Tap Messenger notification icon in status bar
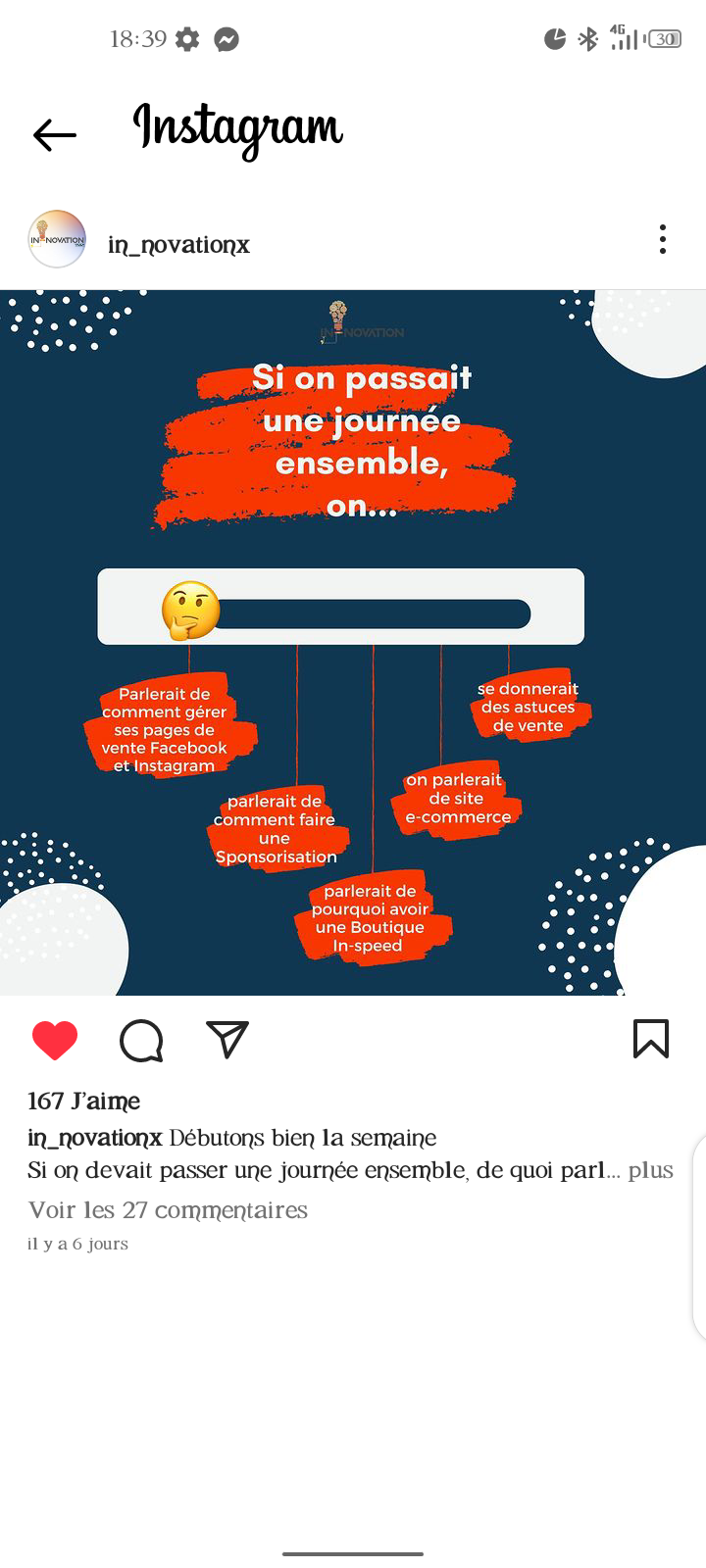 (x=227, y=39)
